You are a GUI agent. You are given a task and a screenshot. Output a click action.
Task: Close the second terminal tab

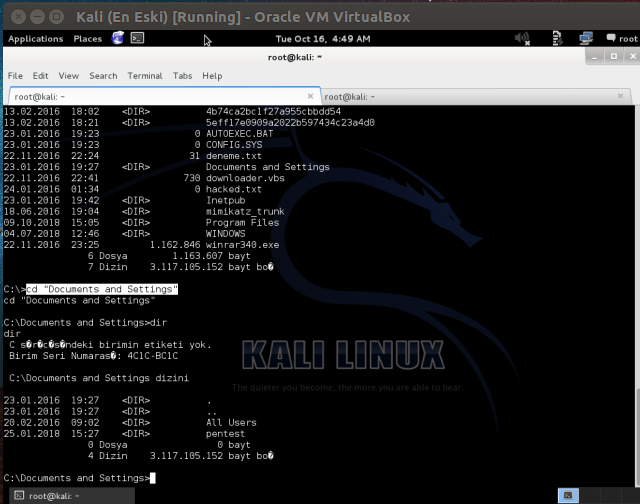coord(620,96)
